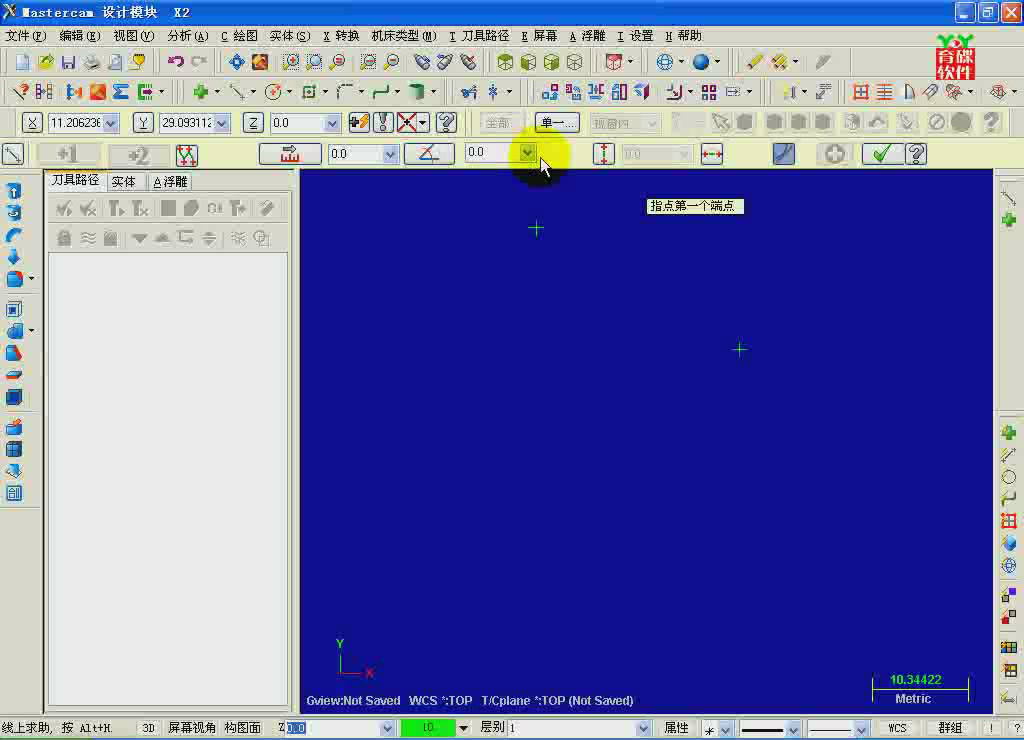Click the WCS status bar button
The width and height of the screenshot is (1024, 740).
point(897,728)
